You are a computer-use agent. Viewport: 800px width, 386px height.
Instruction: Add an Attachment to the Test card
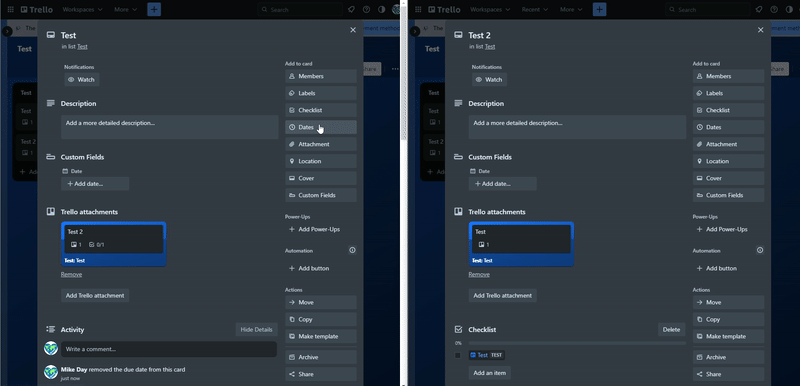pyautogui.click(x=321, y=144)
